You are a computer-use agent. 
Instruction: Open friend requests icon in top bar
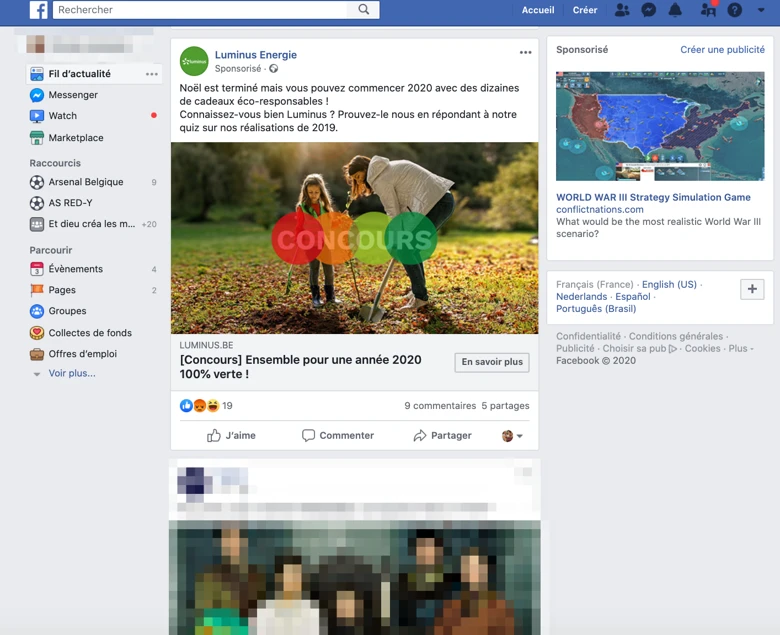point(622,10)
